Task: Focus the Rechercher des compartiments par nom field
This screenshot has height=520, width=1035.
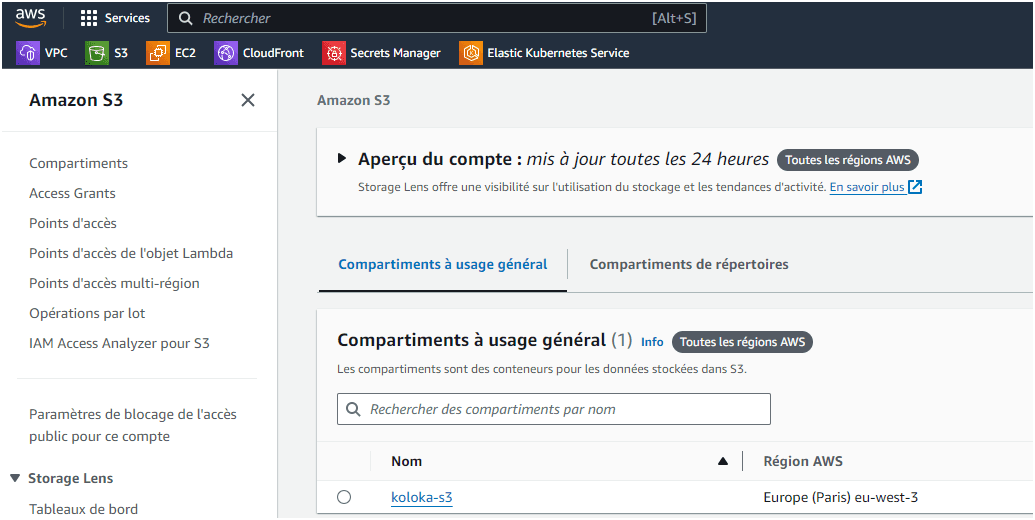Action: pyautogui.click(x=554, y=409)
